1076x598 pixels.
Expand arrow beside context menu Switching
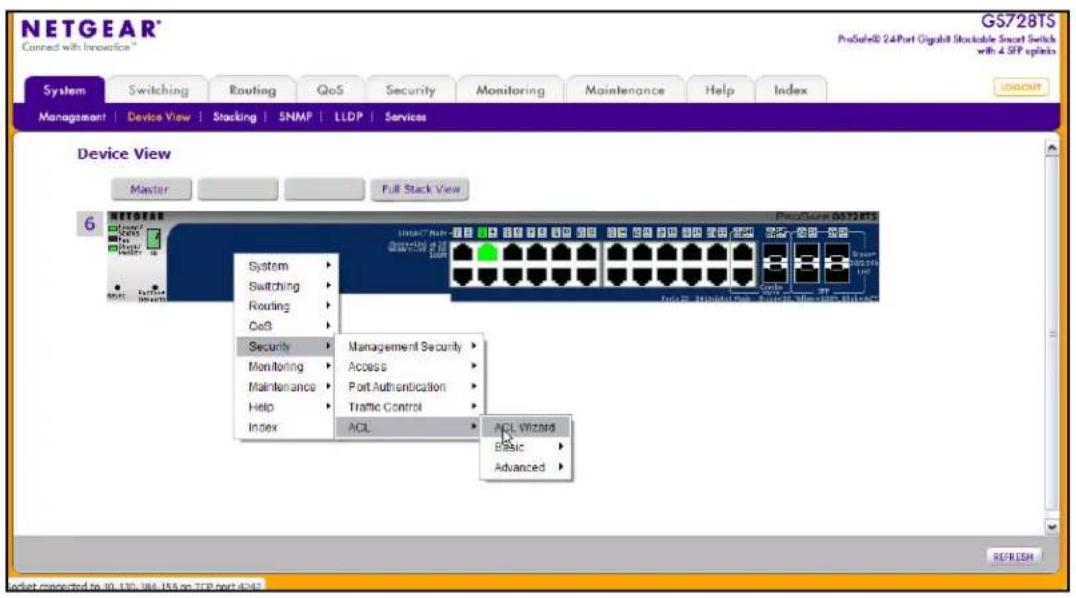pos(328,285)
